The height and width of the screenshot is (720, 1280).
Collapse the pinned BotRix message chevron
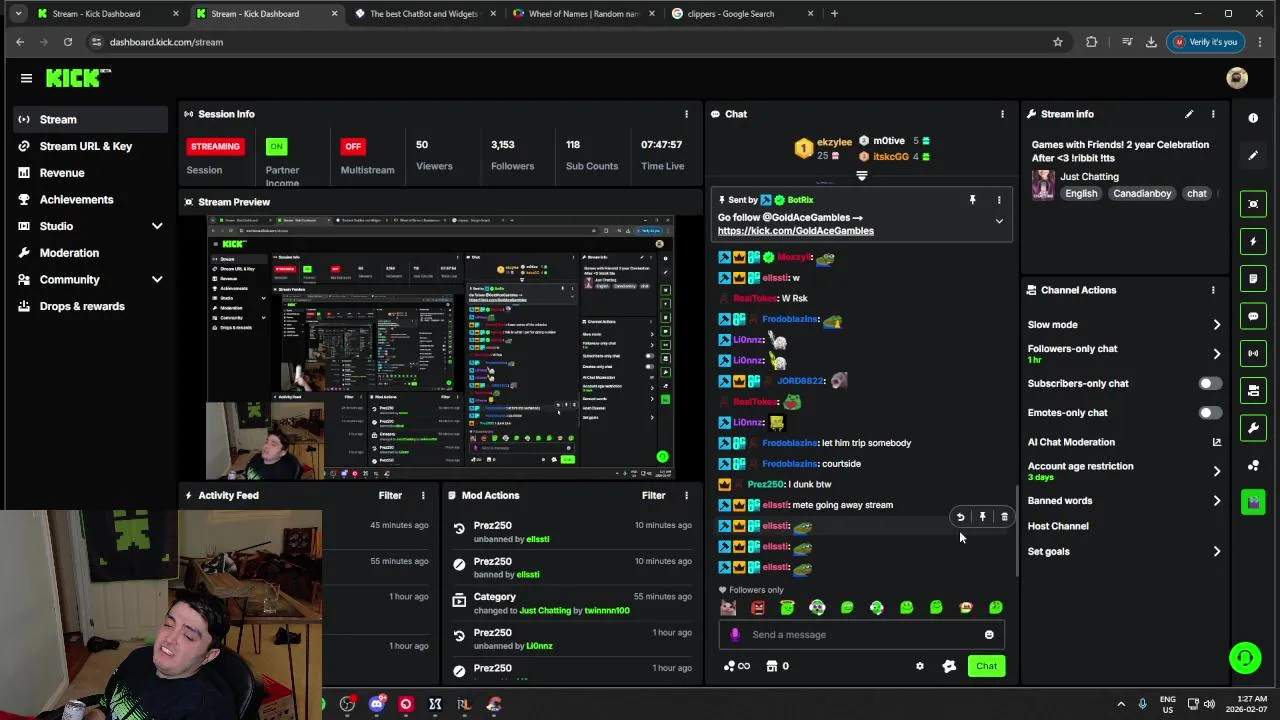(998, 222)
